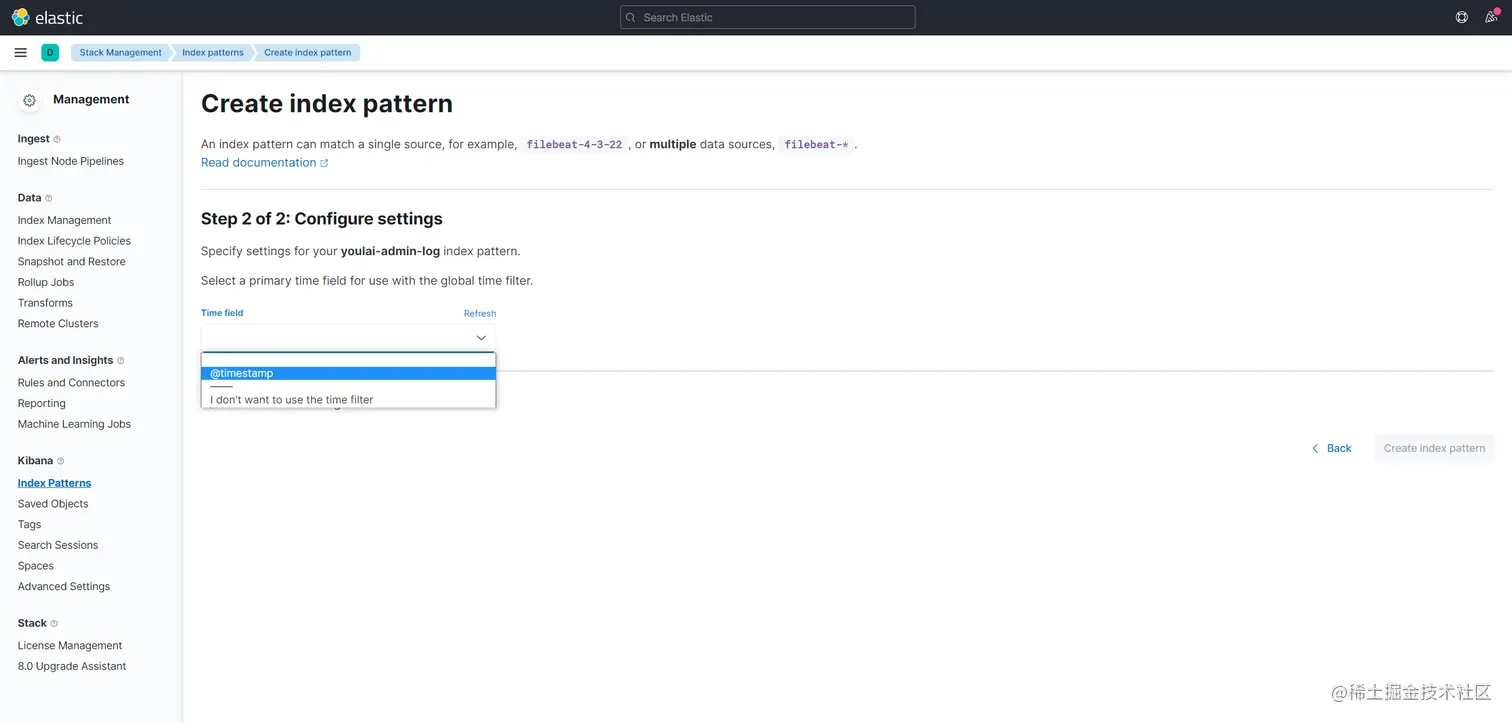Click Create index pattern breadcrumb
1512x723 pixels.
click(308, 53)
